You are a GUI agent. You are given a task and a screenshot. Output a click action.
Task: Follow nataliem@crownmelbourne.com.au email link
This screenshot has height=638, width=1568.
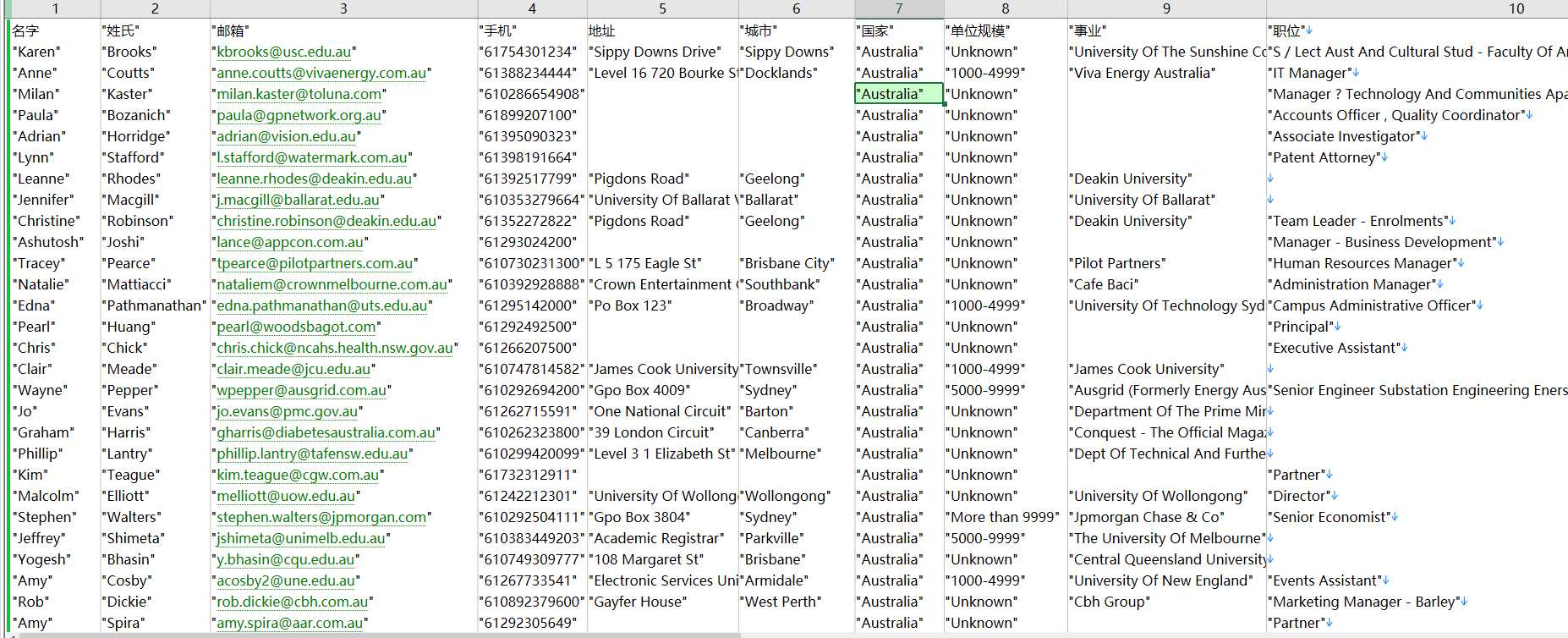coord(332,284)
